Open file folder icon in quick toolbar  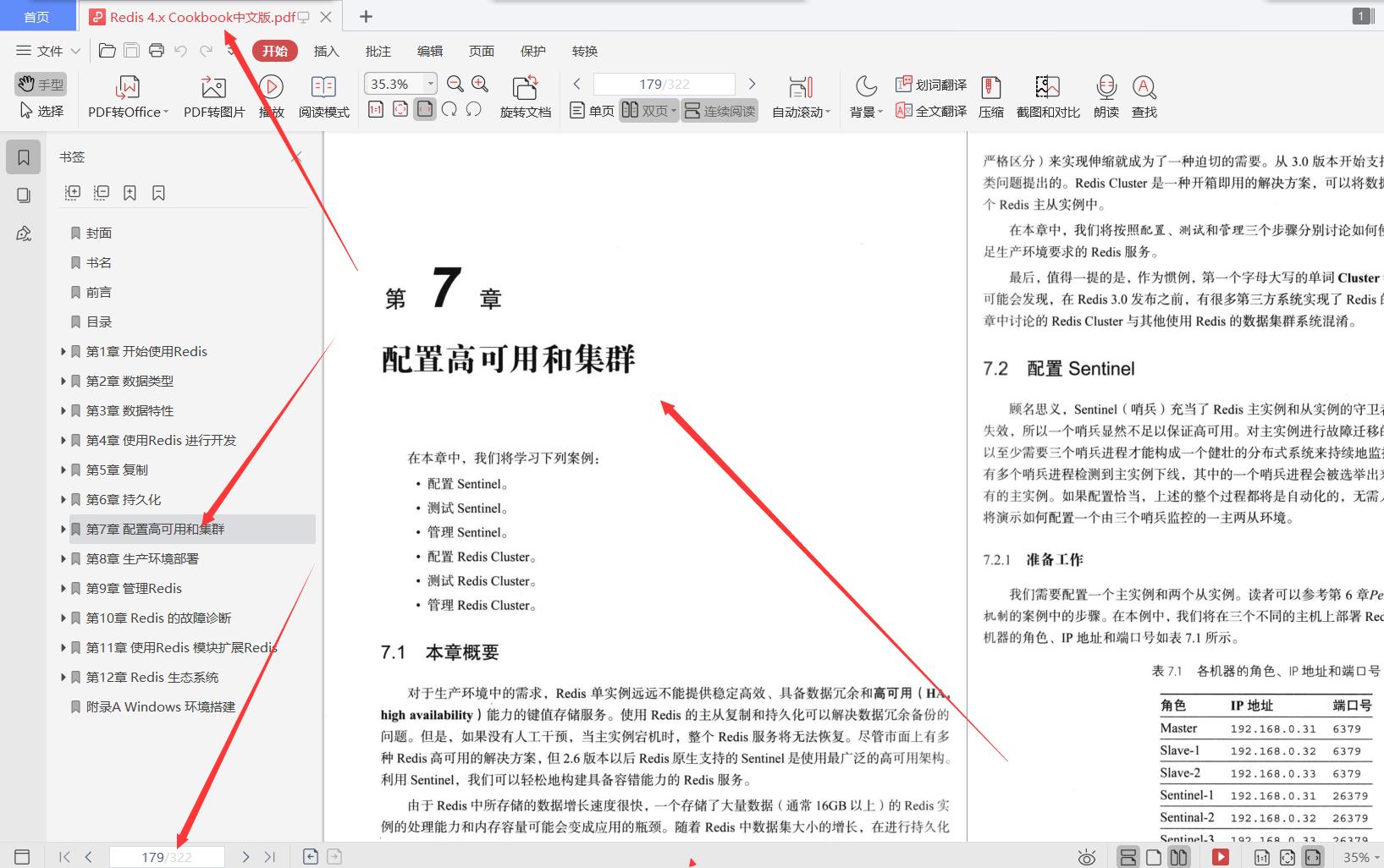(x=108, y=51)
